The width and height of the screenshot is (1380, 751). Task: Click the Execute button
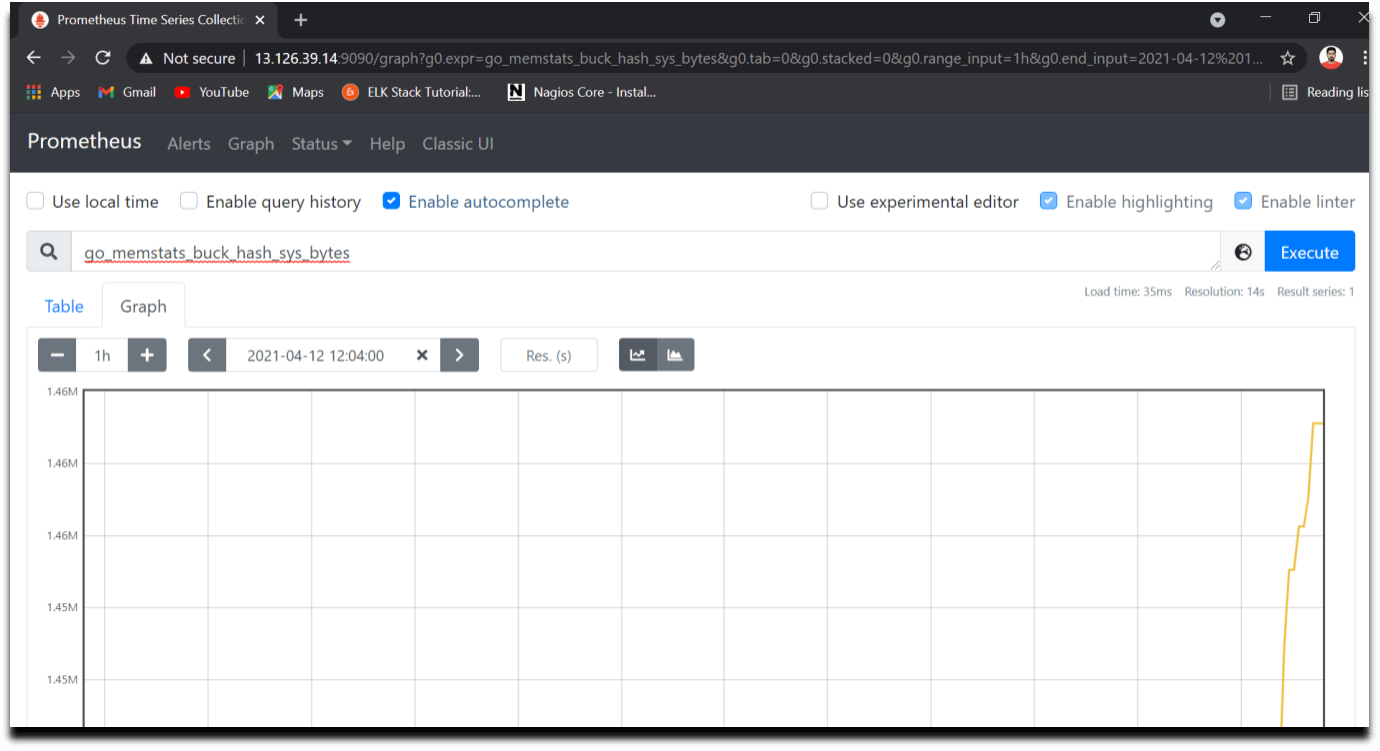(1309, 251)
